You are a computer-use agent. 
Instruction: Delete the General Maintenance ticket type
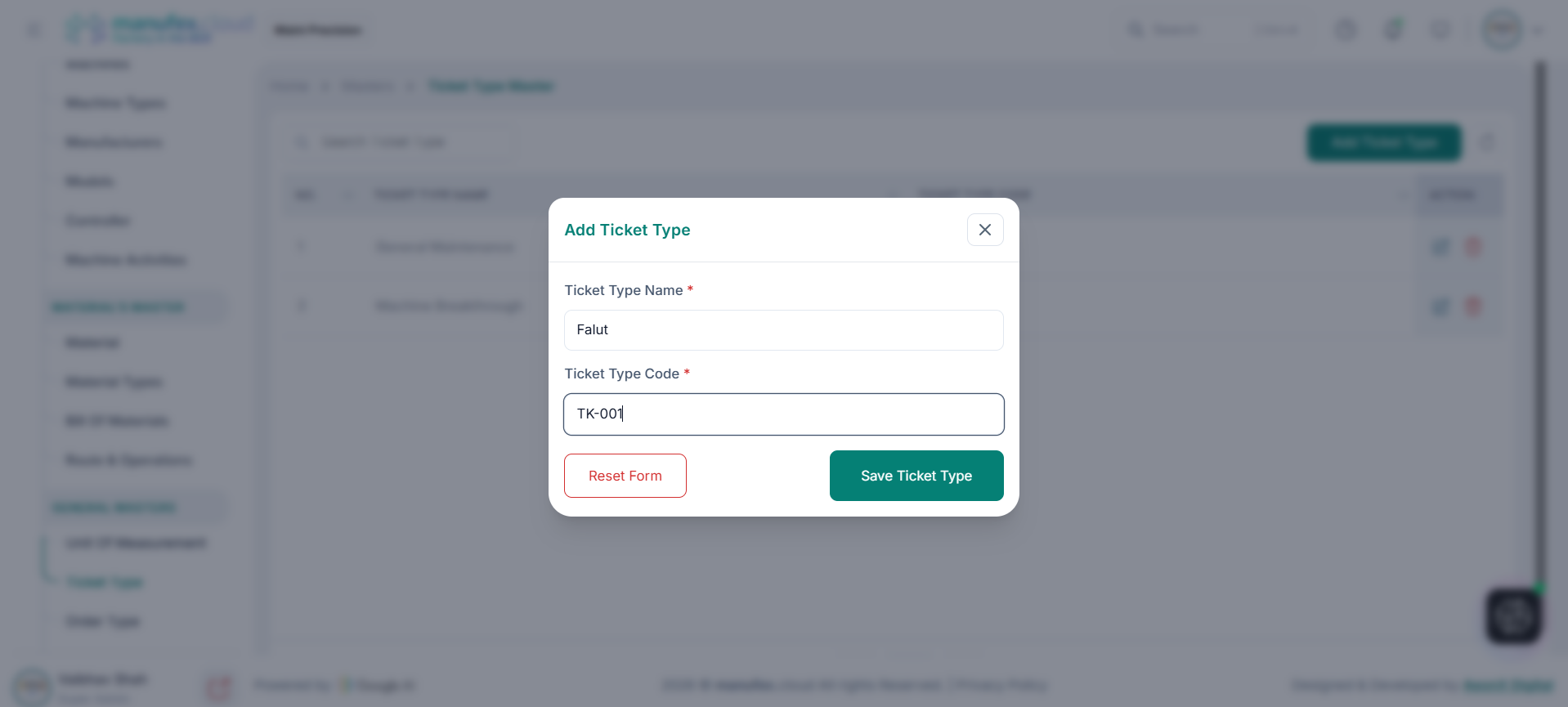(1474, 246)
